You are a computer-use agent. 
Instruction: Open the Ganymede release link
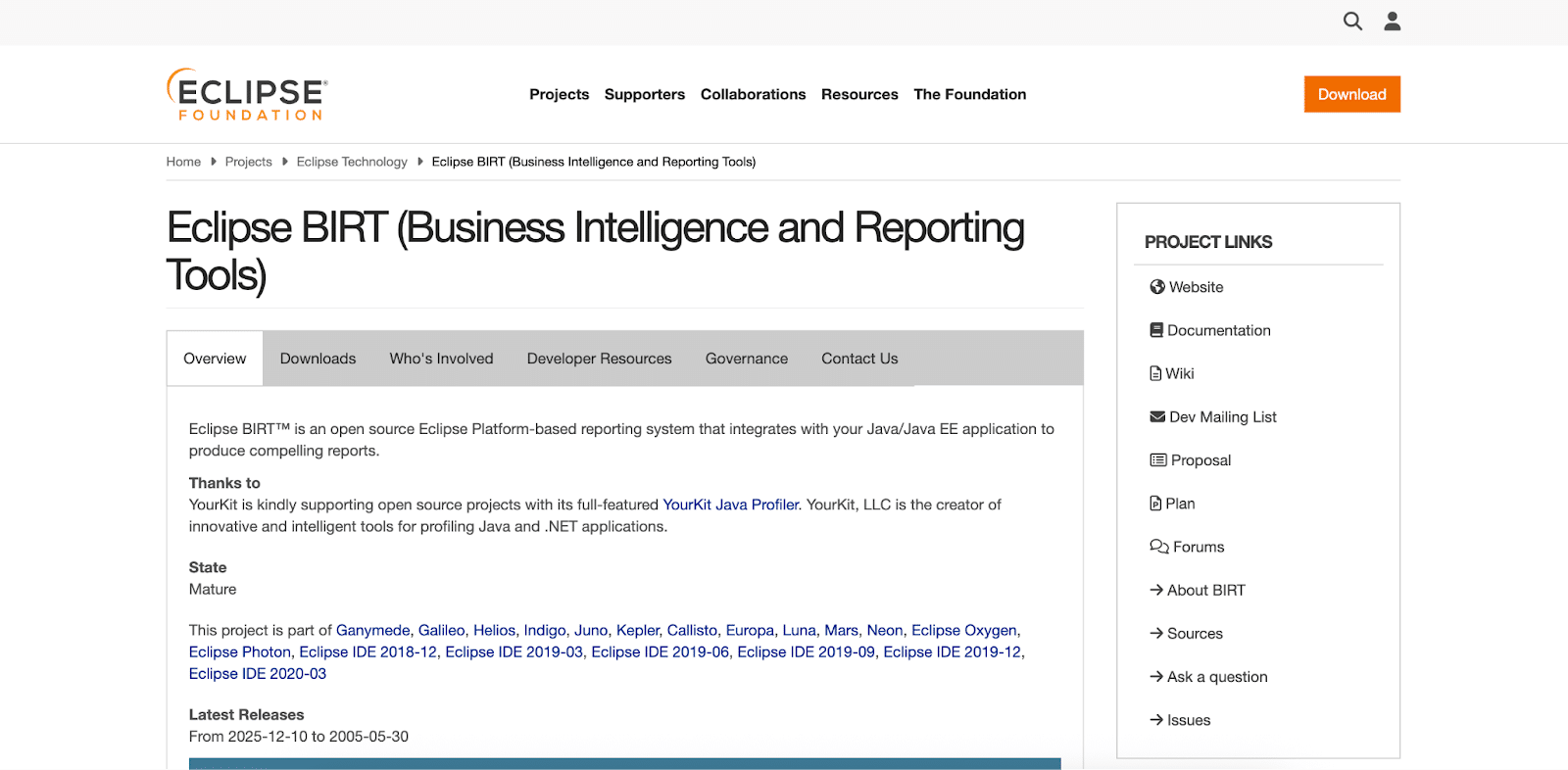click(x=373, y=630)
